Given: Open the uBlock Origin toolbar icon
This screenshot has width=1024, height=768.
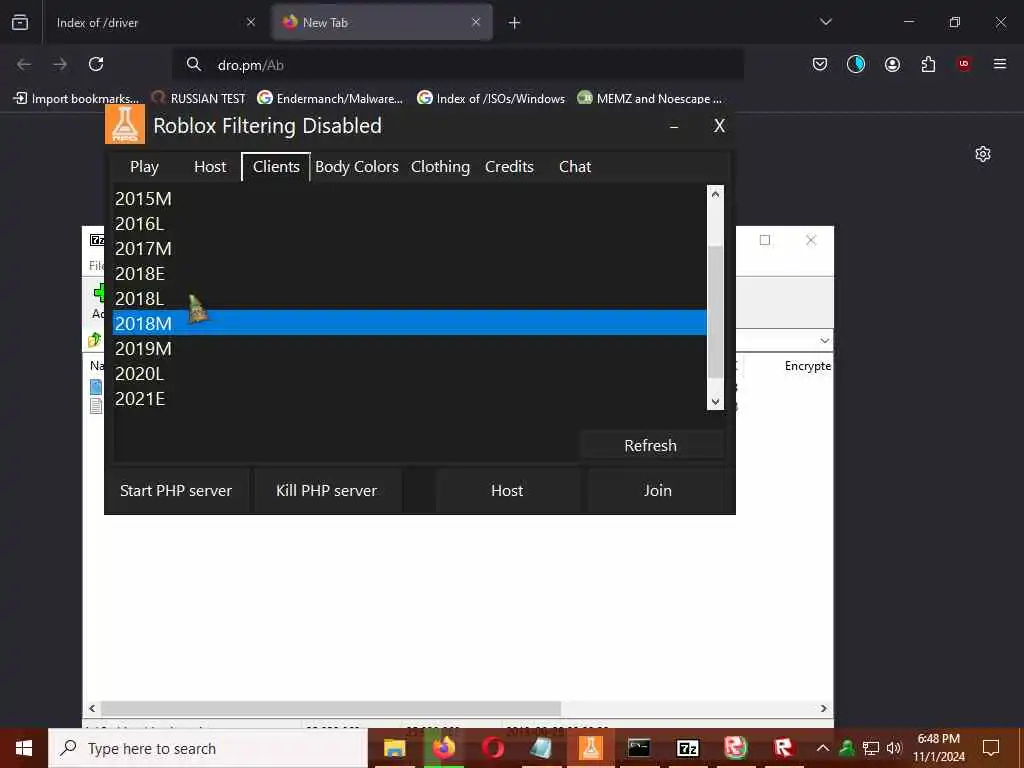Looking at the screenshot, I should click(964, 64).
